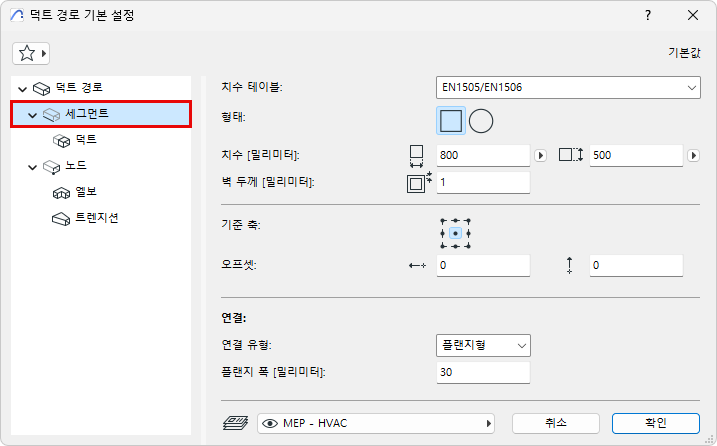This screenshot has height=446, width=717.
Task: Click the dialog title bar app icon
Action: coord(17,16)
